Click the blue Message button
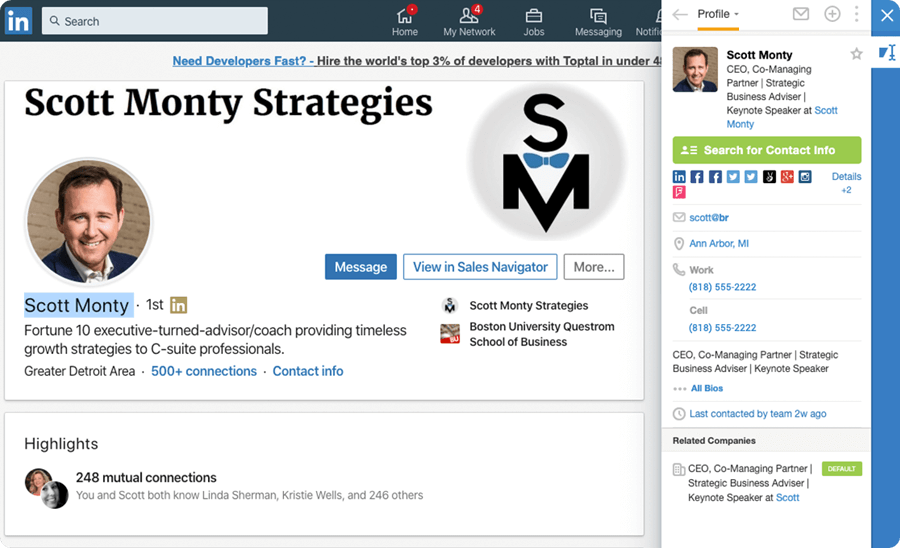Viewport: 900px width, 548px height. 360,267
